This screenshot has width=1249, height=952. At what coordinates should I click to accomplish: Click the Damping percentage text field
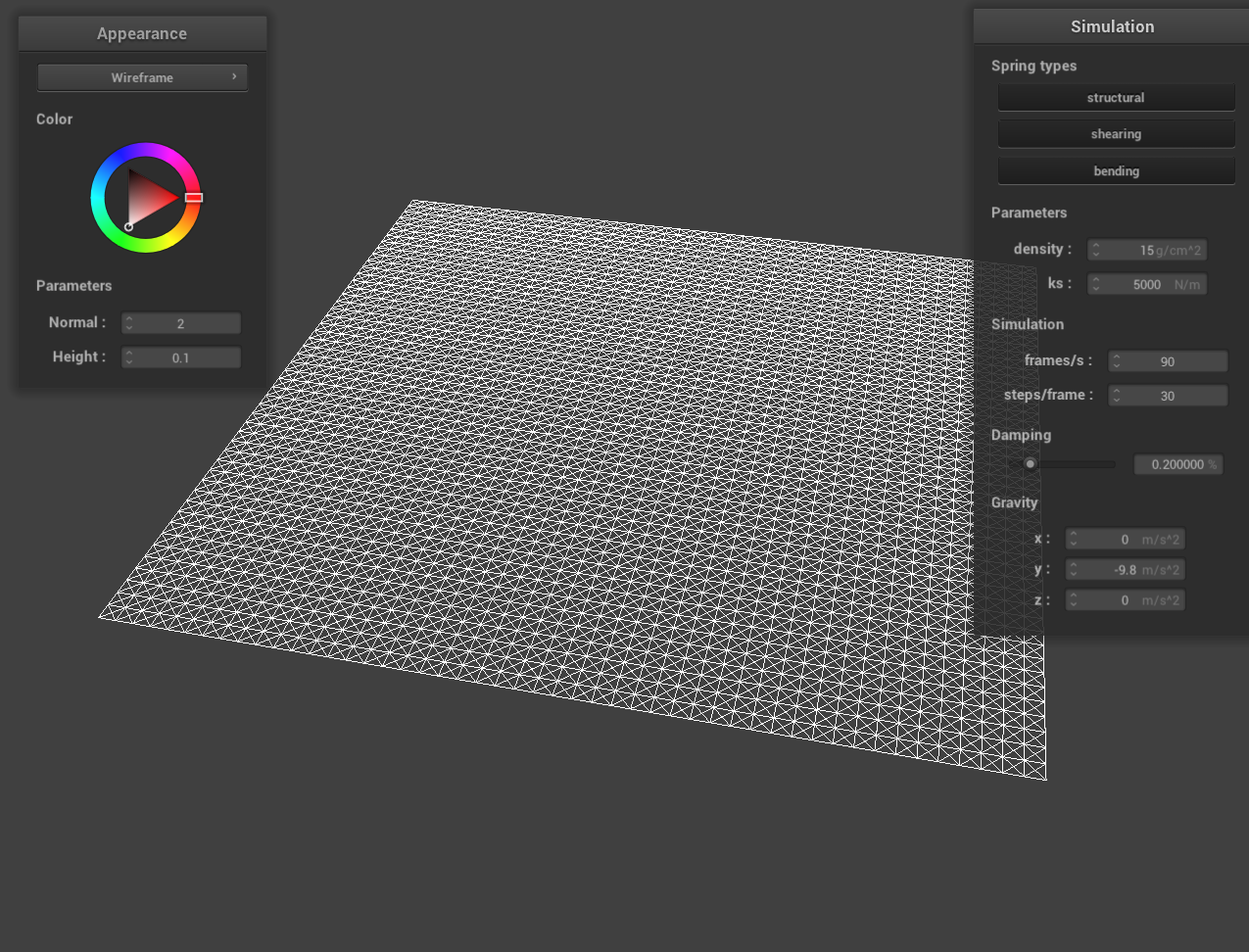tap(1177, 464)
